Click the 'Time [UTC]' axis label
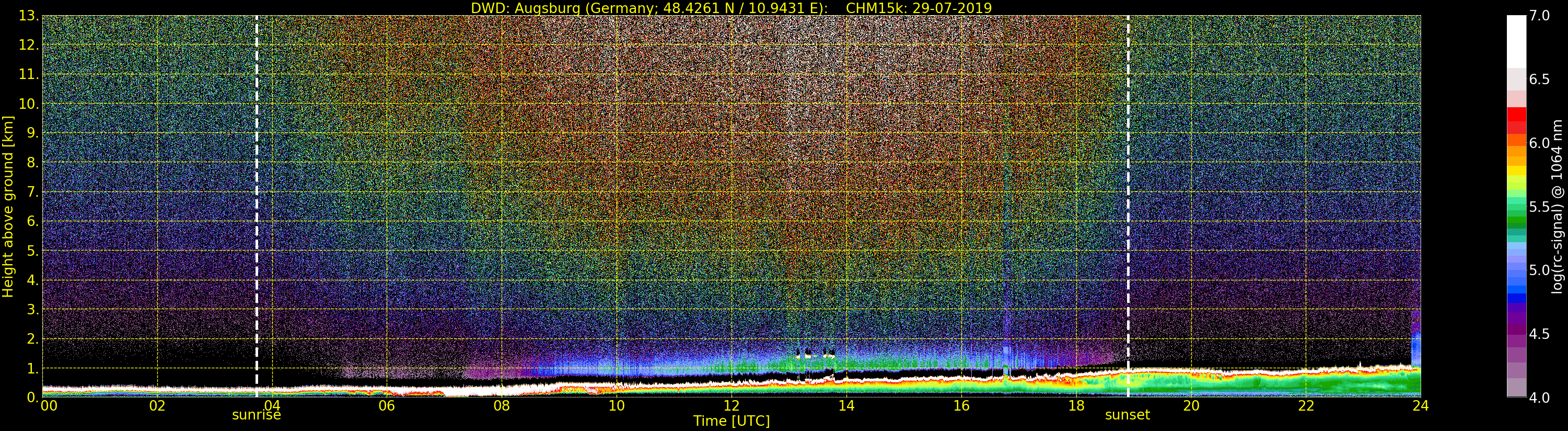This screenshot has height=431, width=1568. (x=731, y=421)
